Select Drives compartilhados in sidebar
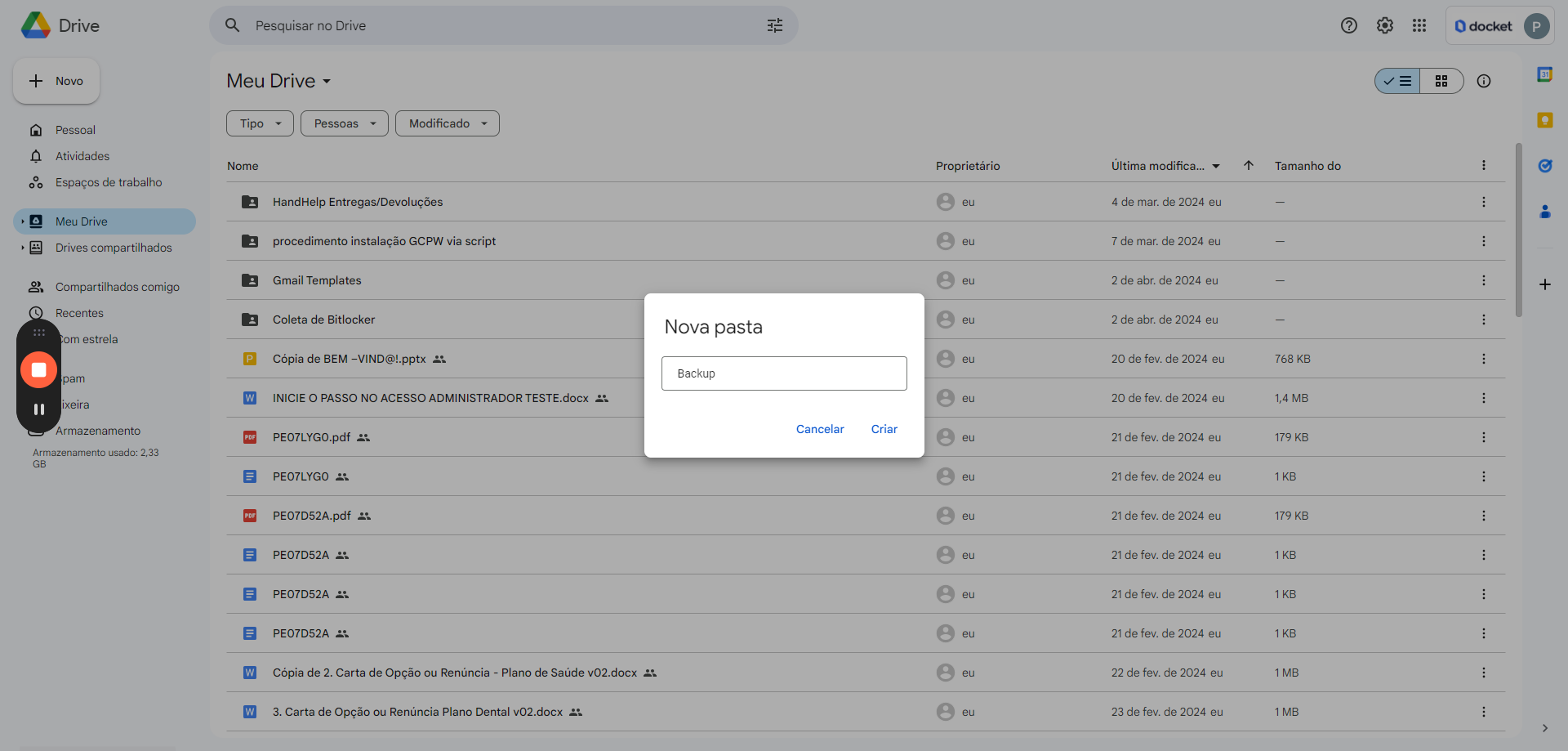1568x751 pixels. 114,248
